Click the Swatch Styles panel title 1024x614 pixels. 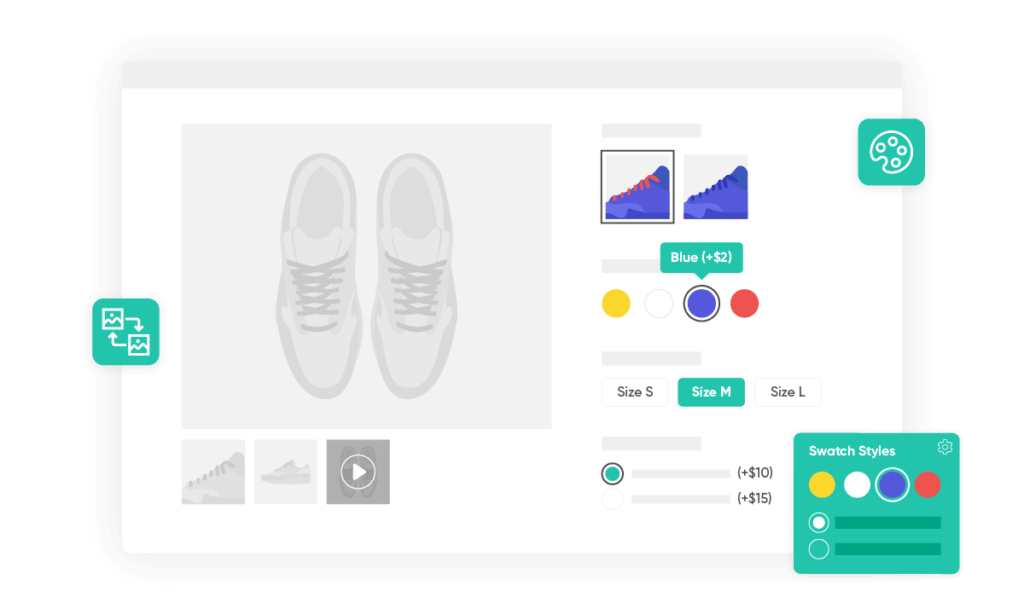click(852, 451)
